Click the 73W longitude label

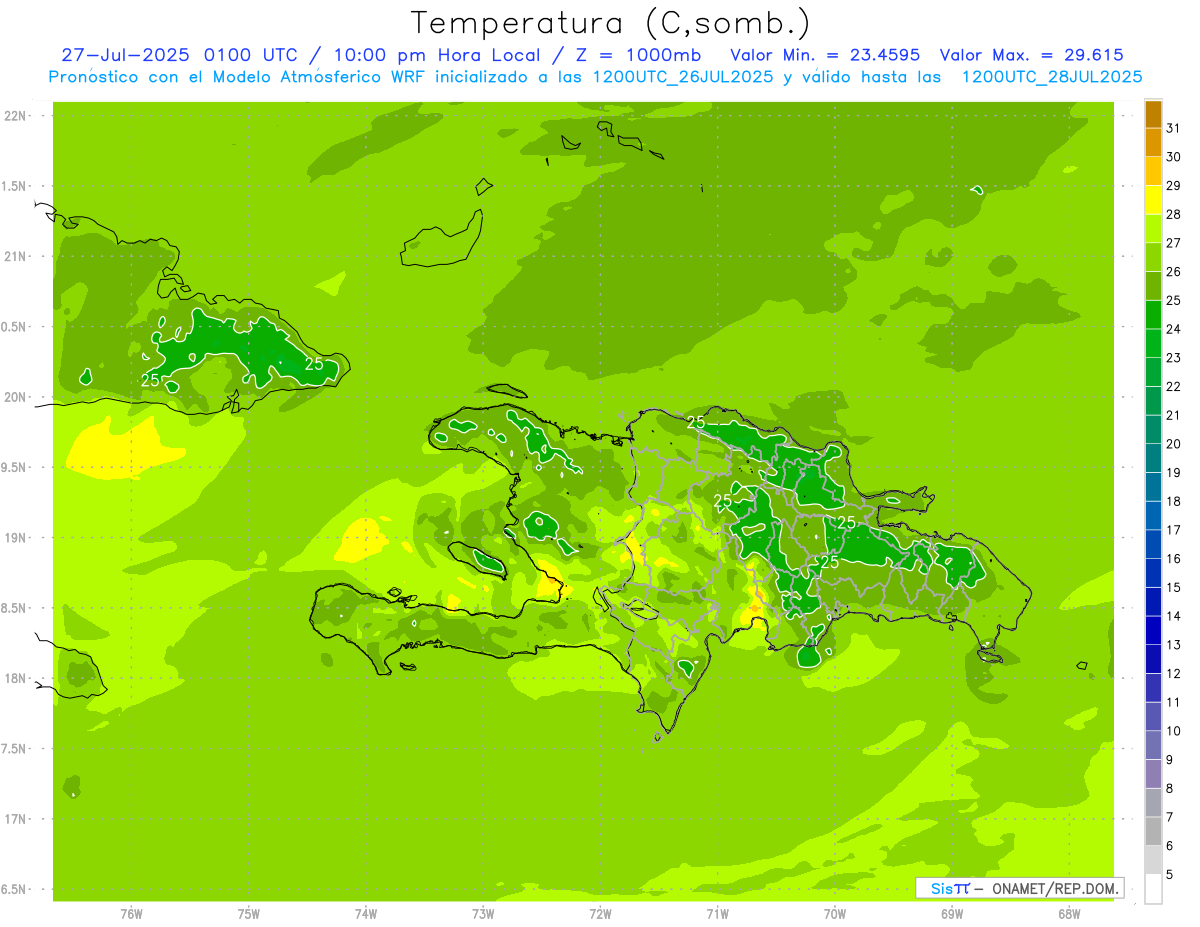pyautogui.click(x=483, y=913)
